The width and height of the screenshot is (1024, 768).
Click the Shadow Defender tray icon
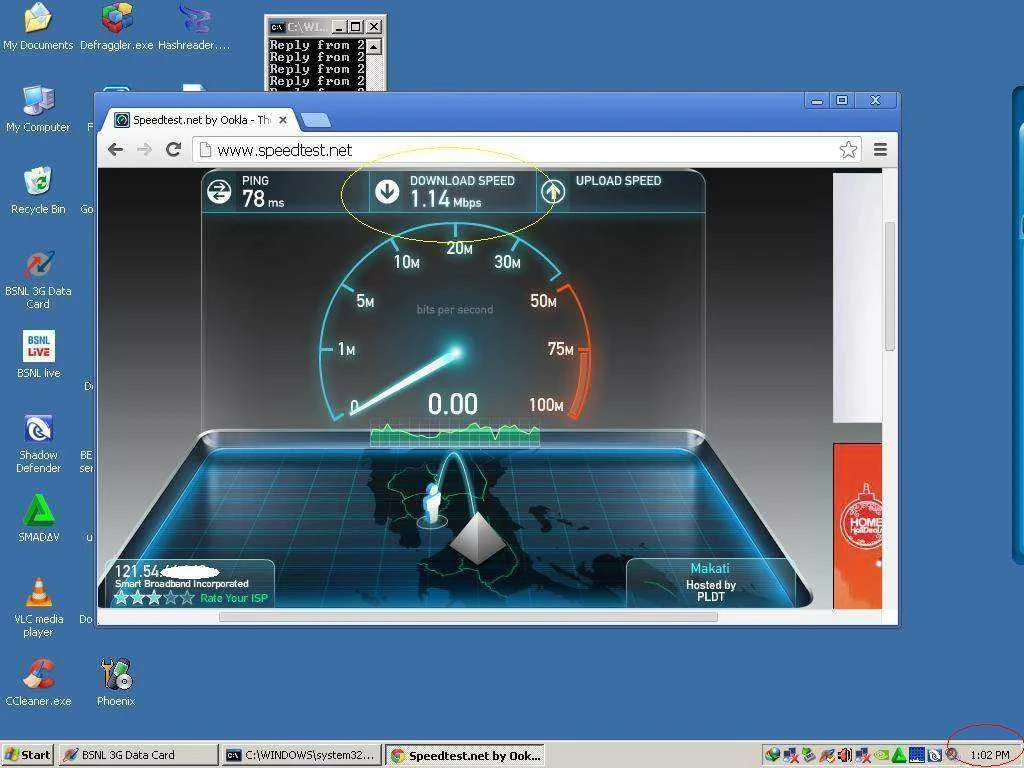(935, 755)
